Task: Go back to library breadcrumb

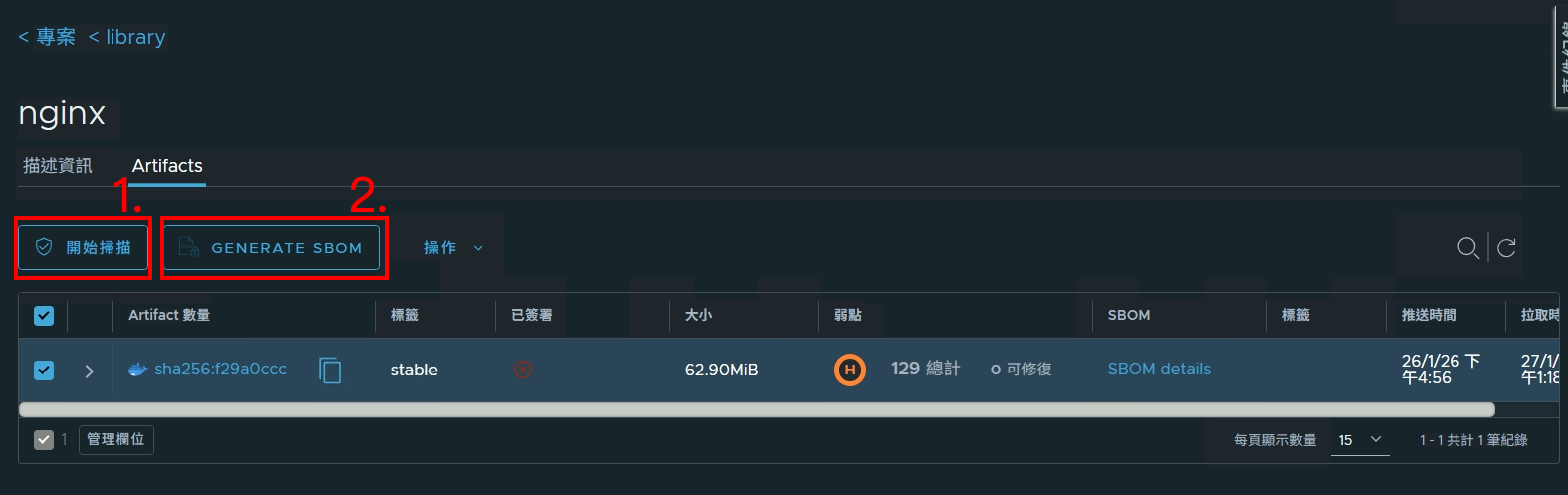Action: (x=127, y=37)
